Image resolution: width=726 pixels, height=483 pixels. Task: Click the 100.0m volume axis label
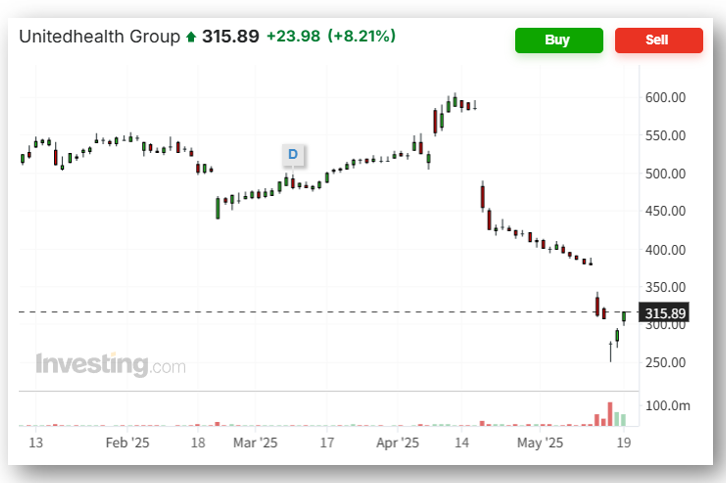pyautogui.click(x=668, y=406)
